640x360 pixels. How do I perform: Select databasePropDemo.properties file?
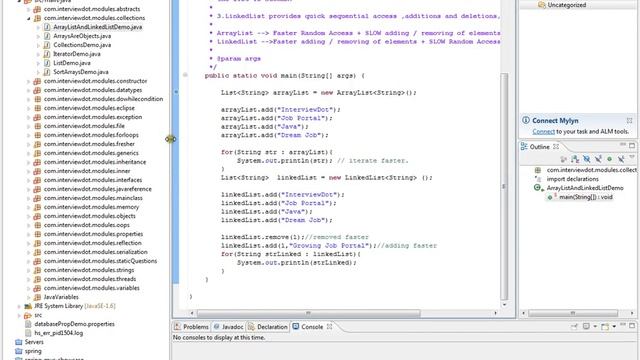[74, 324]
